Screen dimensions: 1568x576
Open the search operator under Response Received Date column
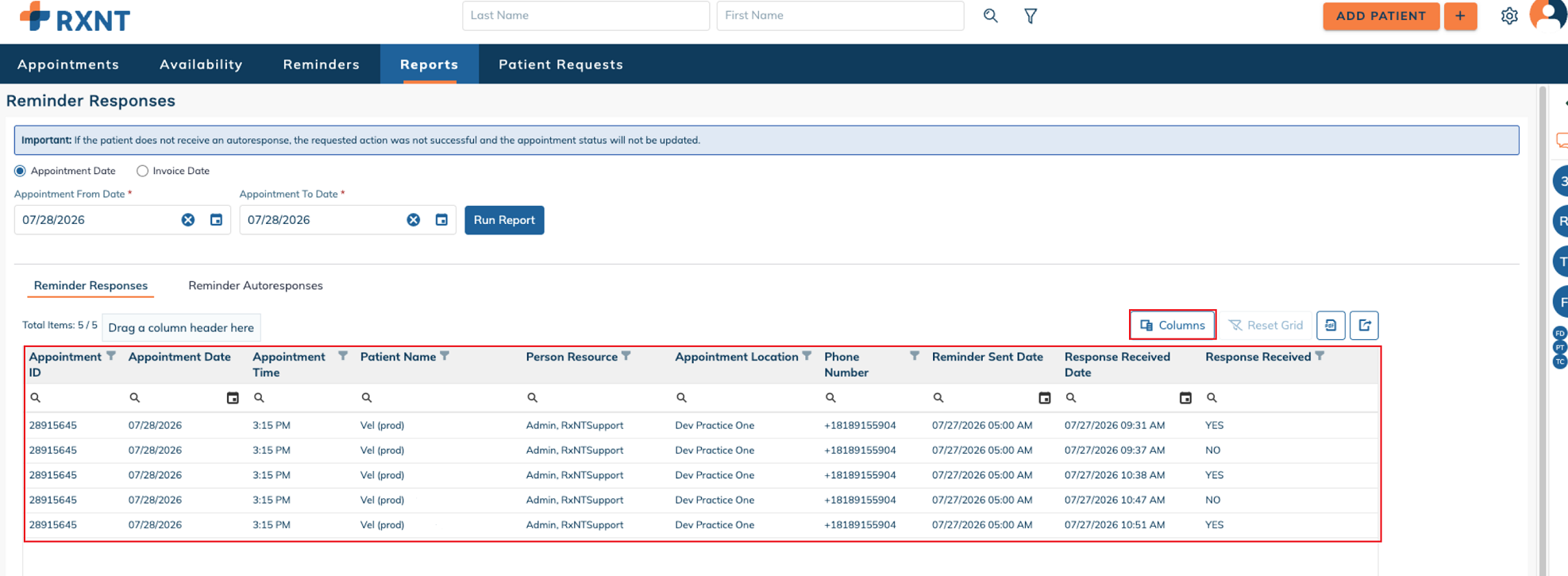pos(1071,397)
